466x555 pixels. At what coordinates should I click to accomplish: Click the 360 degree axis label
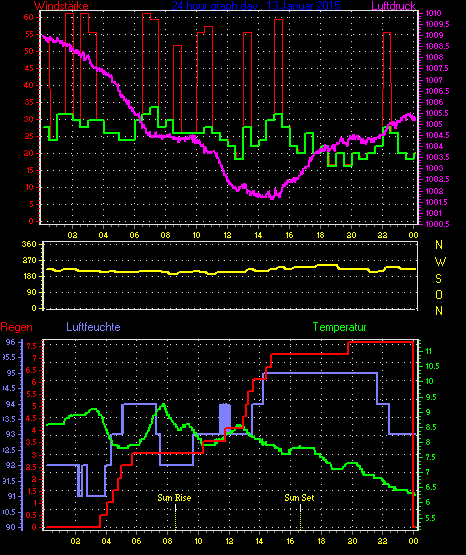pos(29,244)
